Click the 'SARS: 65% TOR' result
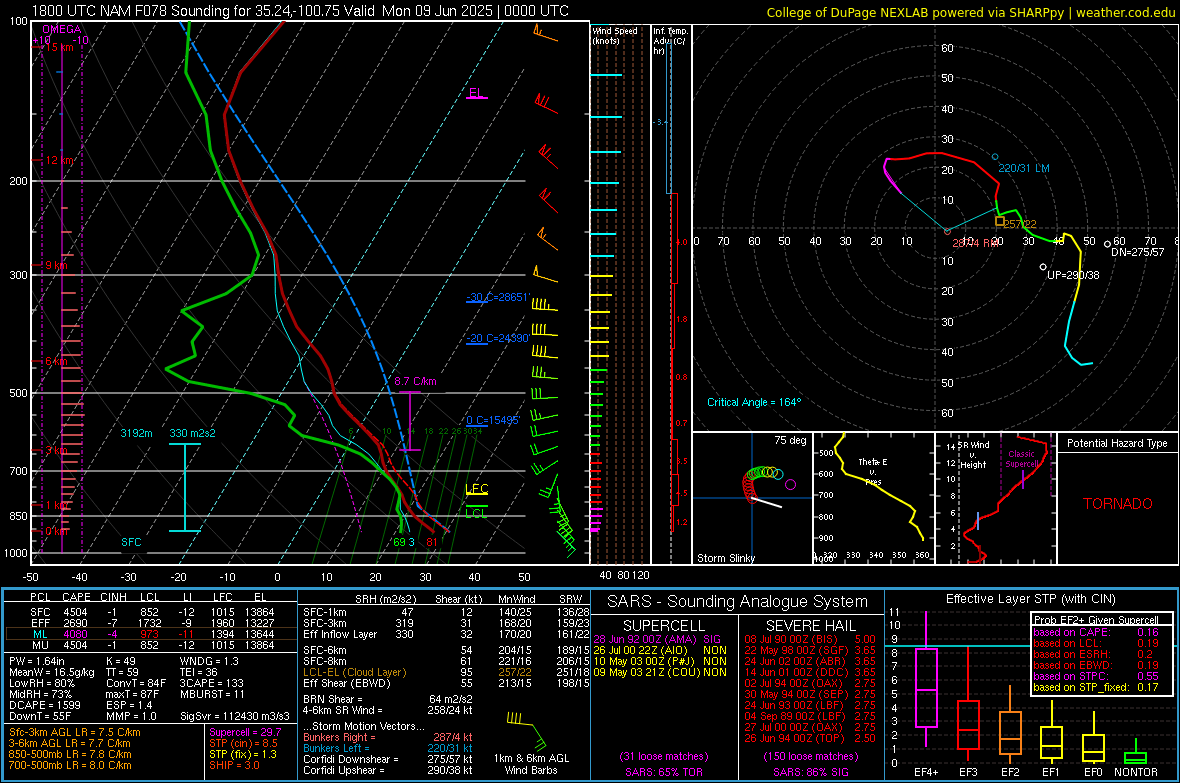 (663, 772)
